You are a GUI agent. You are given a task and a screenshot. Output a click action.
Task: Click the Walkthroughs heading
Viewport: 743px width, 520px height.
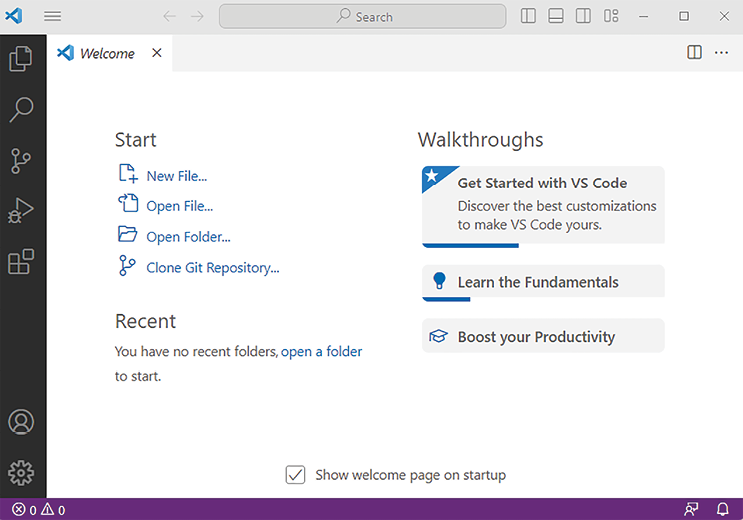coord(480,140)
